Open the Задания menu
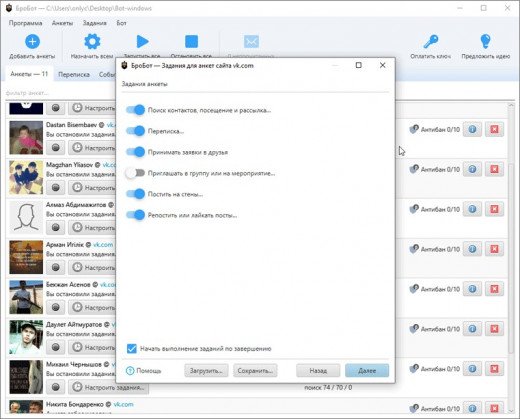Image resolution: width=520 pixels, height=419 pixels. [x=94, y=23]
